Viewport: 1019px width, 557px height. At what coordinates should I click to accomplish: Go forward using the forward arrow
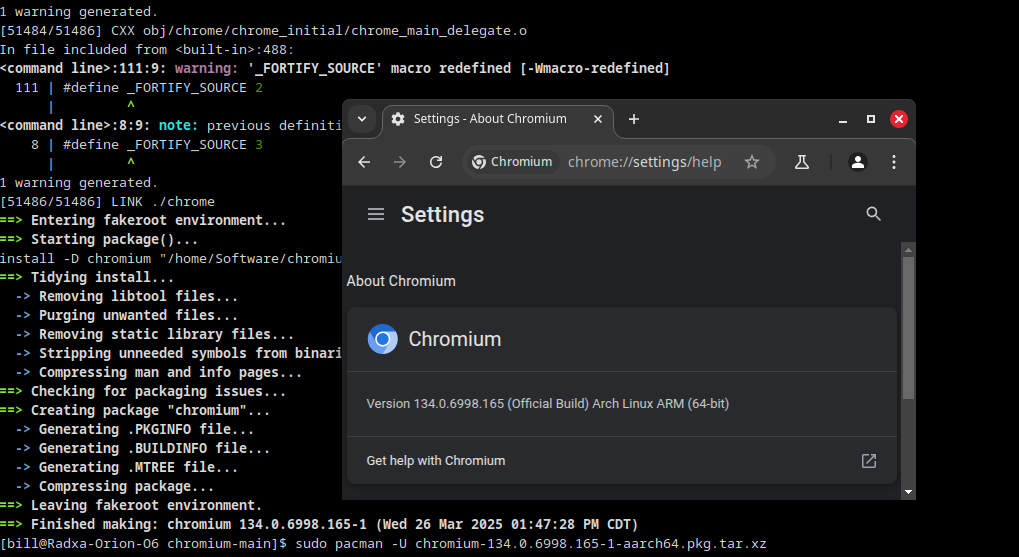[x=400, y=162]
